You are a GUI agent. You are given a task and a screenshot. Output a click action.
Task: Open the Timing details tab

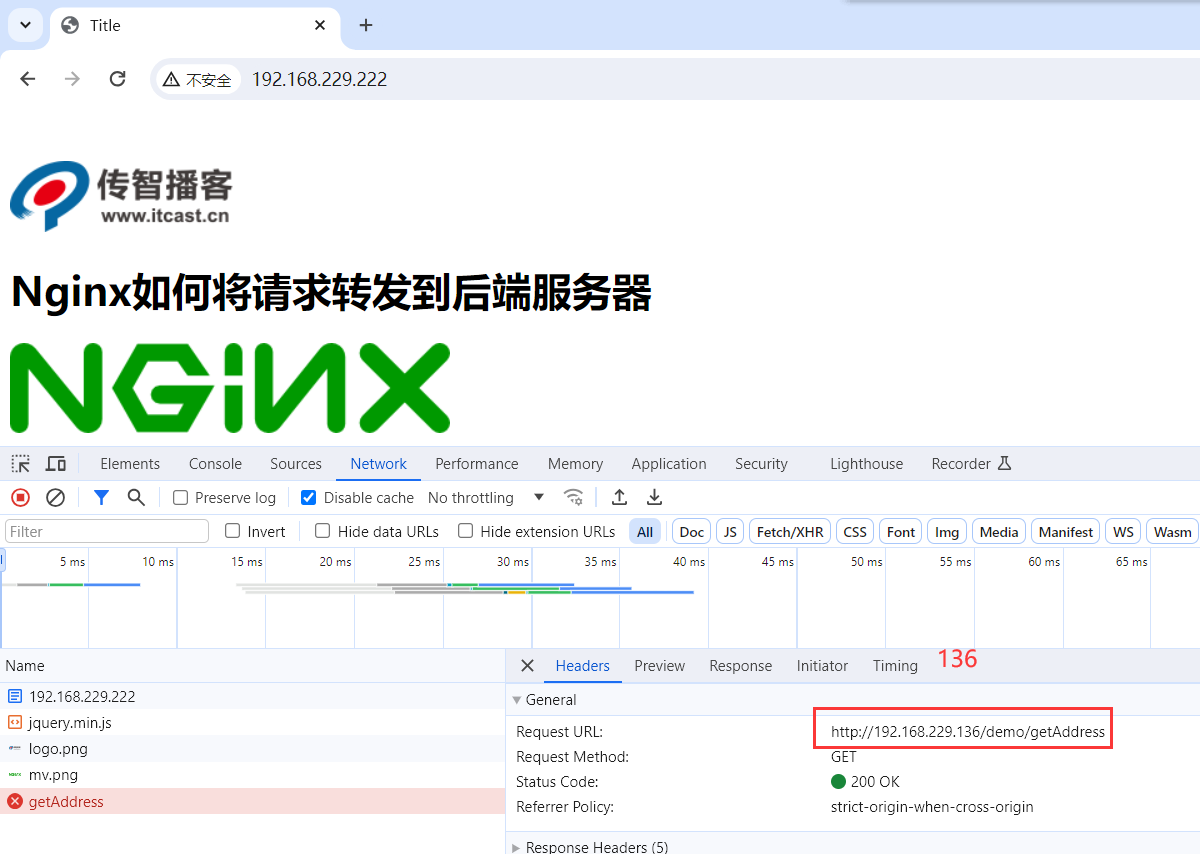[x=895, y=666]
